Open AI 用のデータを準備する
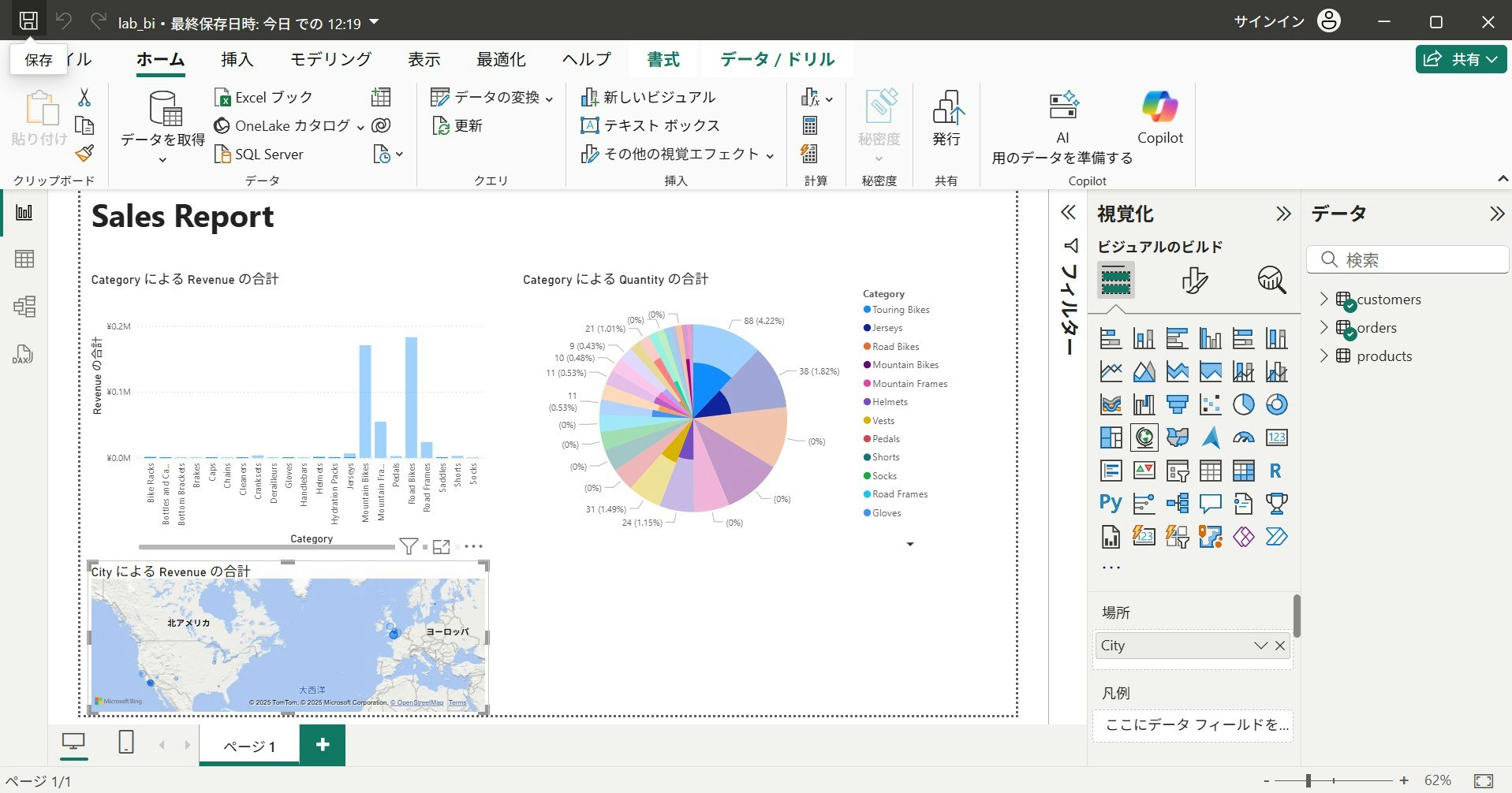Viewport: 1512px width, 793px height. [x=1062, y=126]
